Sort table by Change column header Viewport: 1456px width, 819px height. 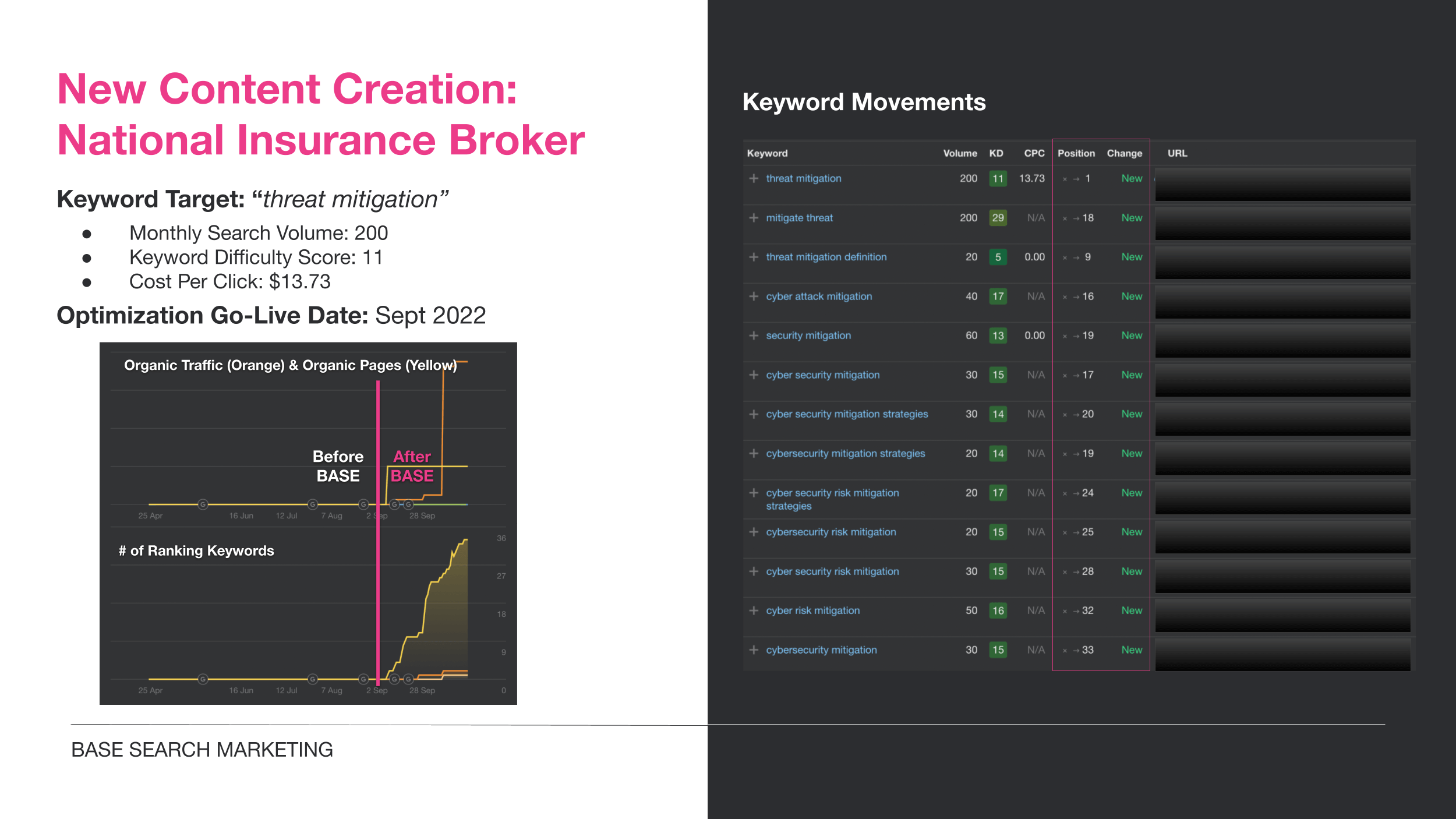tap(1124, 153)
